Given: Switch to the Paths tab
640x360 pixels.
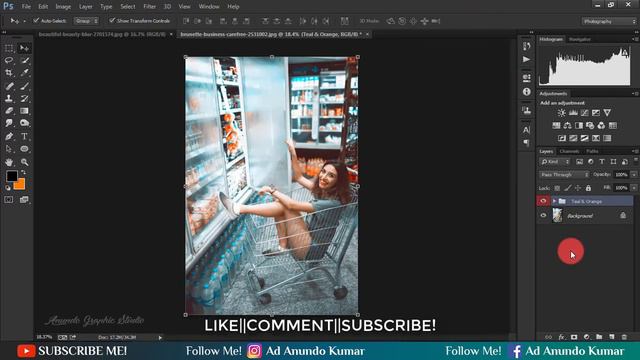Looking at the screenshot, I should (x=592, y=151).
